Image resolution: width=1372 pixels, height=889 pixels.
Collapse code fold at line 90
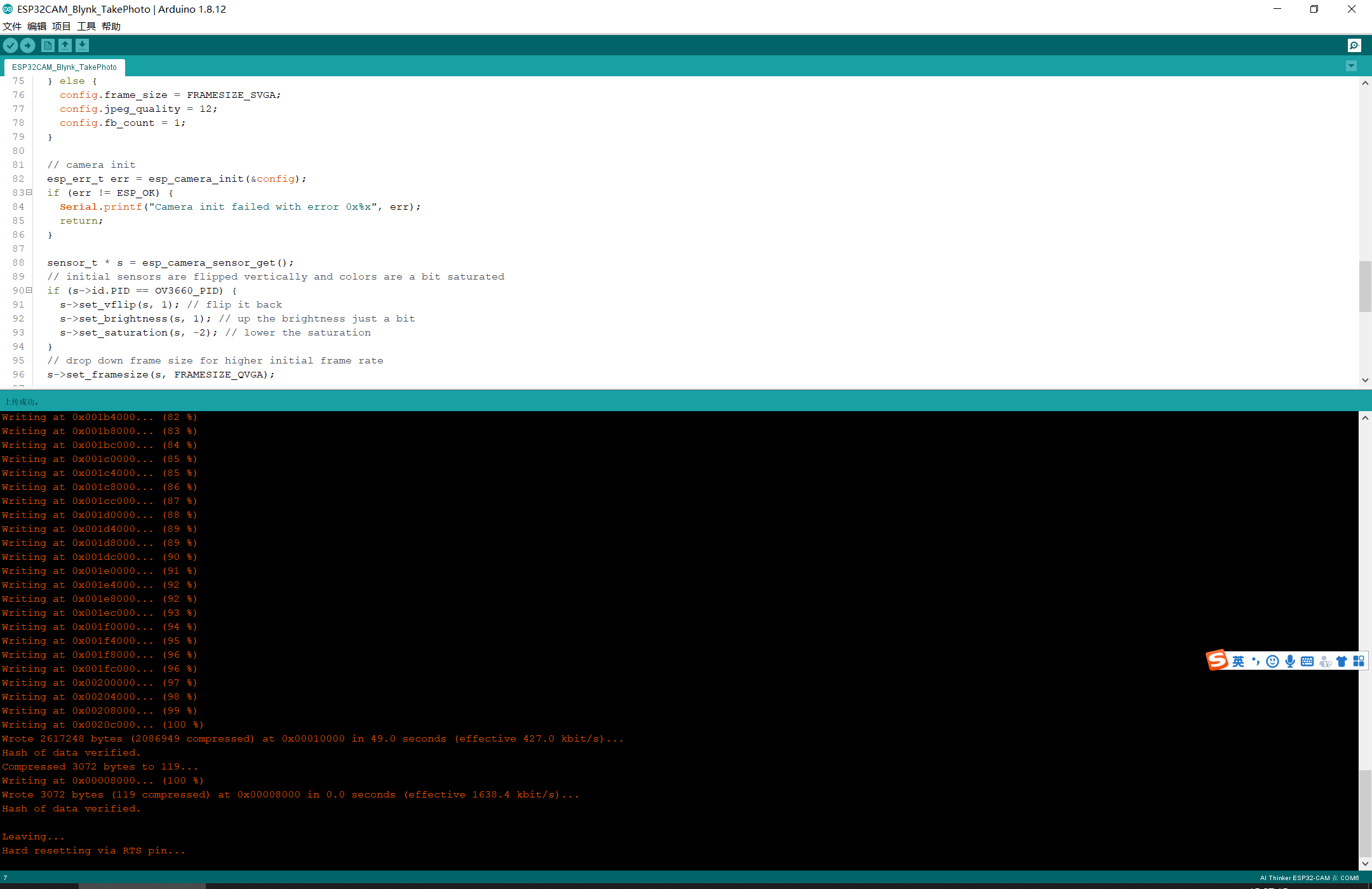point(29,290)
